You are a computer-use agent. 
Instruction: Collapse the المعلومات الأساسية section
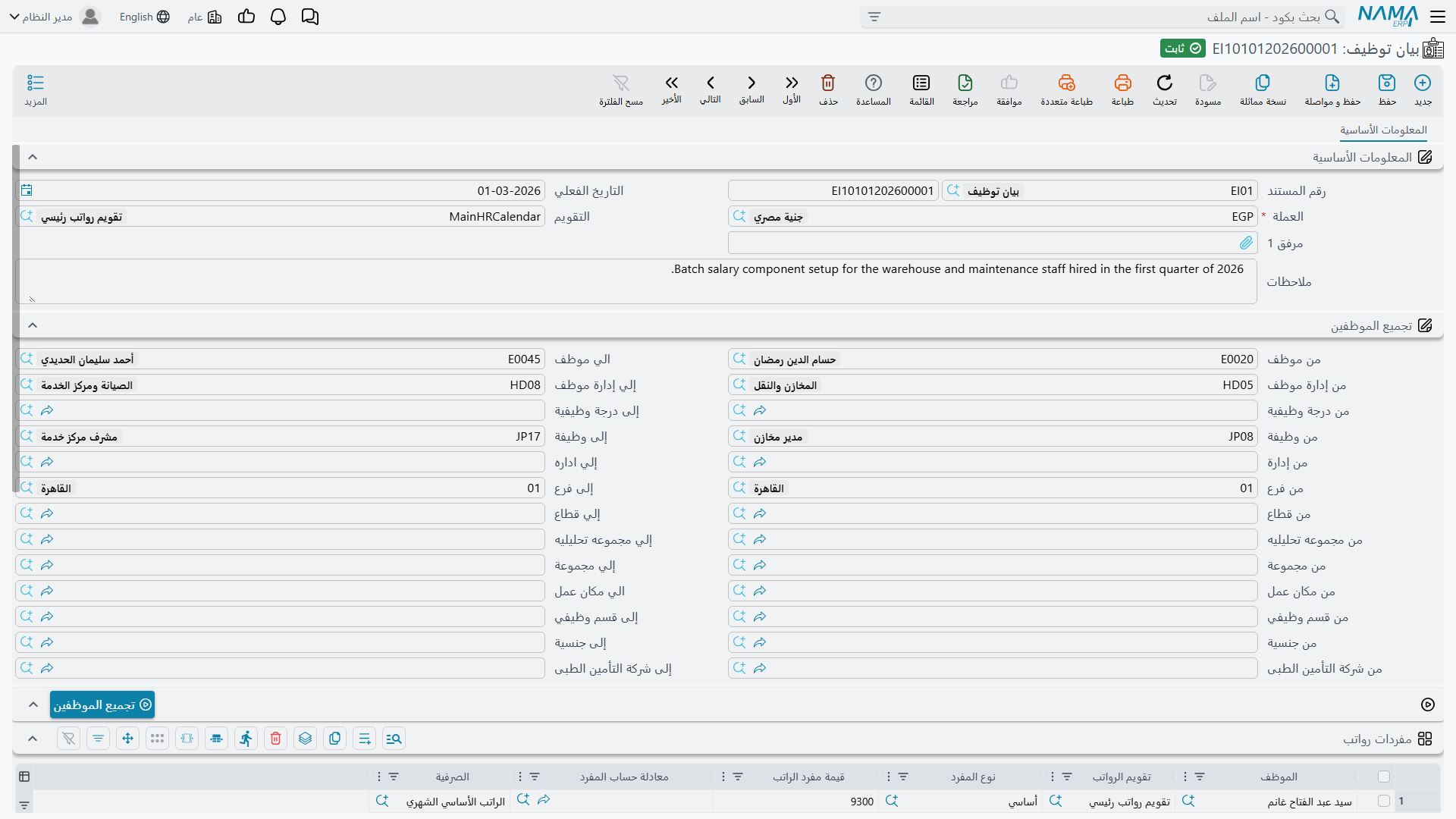33,157
